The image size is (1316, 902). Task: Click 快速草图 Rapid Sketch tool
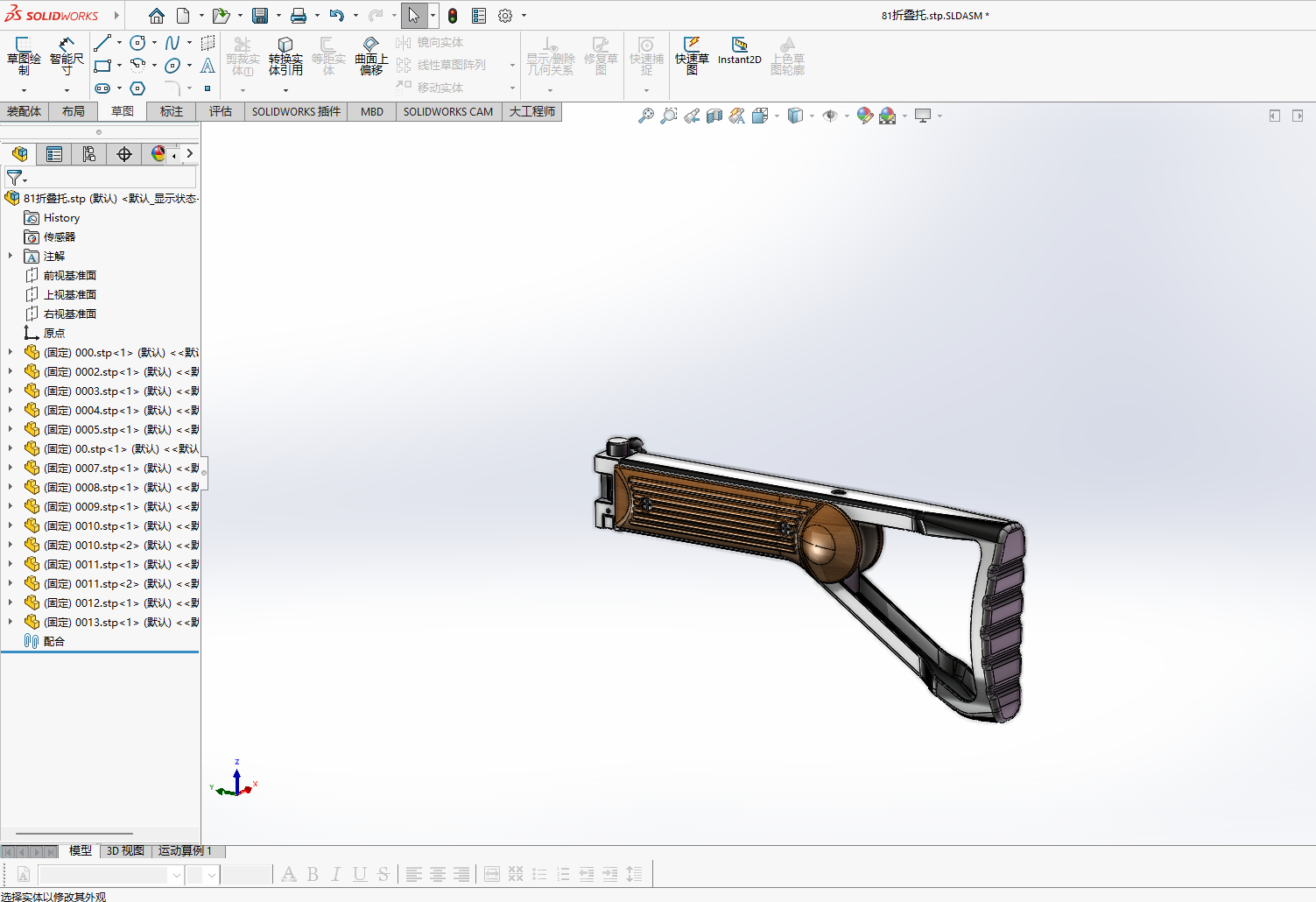tap(692, 56)
